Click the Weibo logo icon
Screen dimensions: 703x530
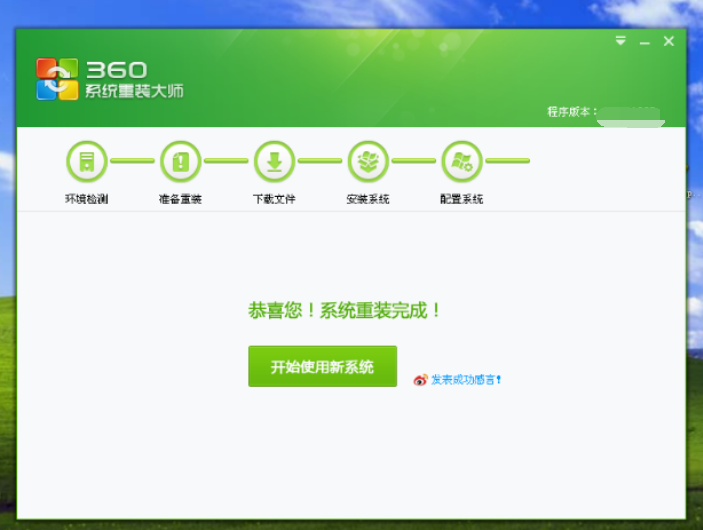pos(420,380)
